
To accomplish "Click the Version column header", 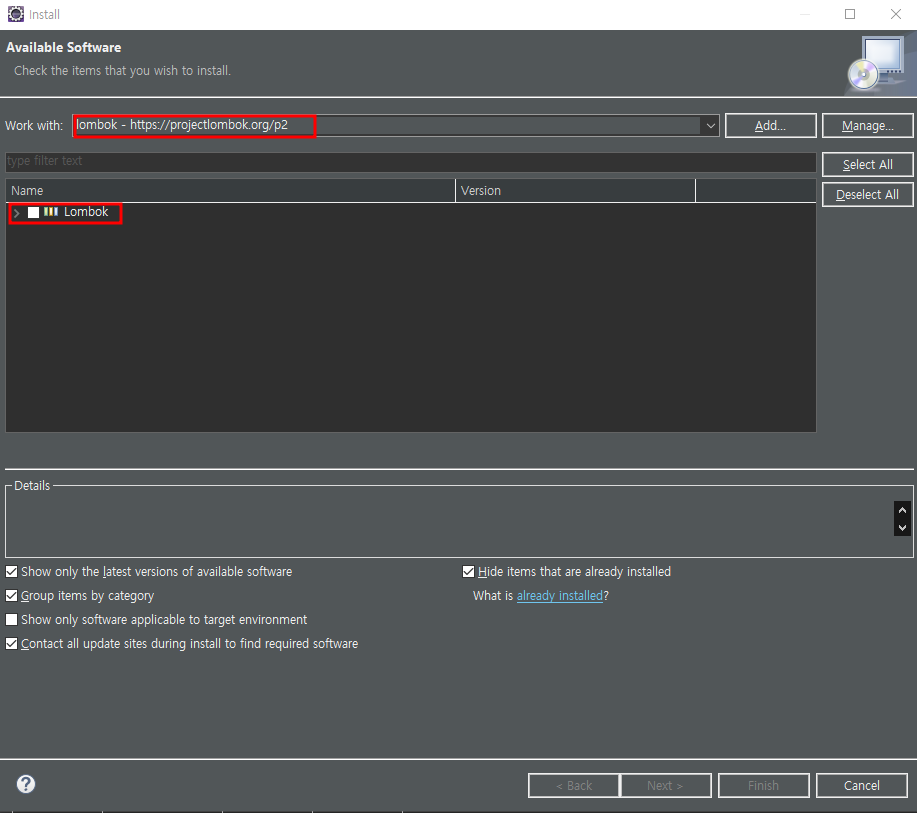I will pyautogui.click(x=575, y=191).
